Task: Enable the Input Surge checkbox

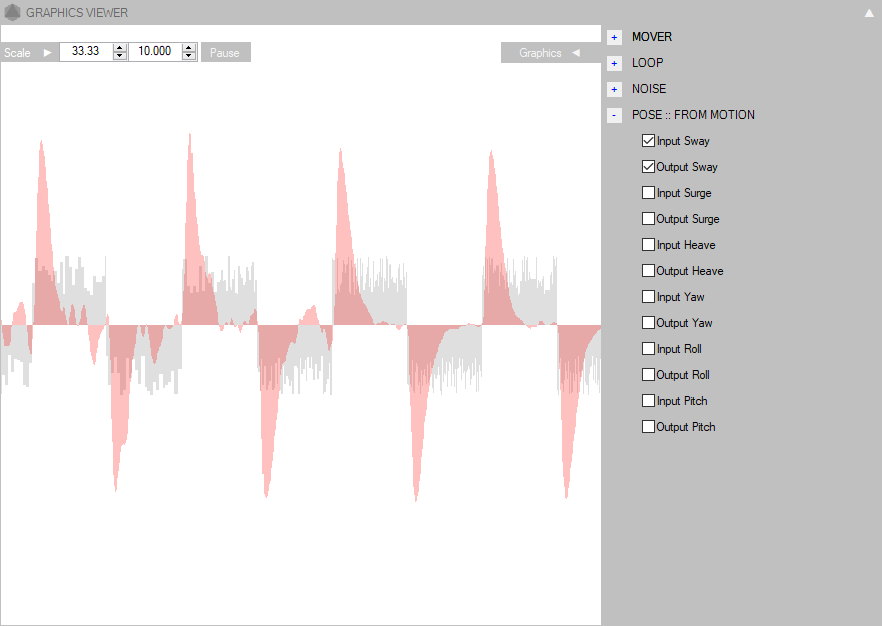Action: coord(648,192)
